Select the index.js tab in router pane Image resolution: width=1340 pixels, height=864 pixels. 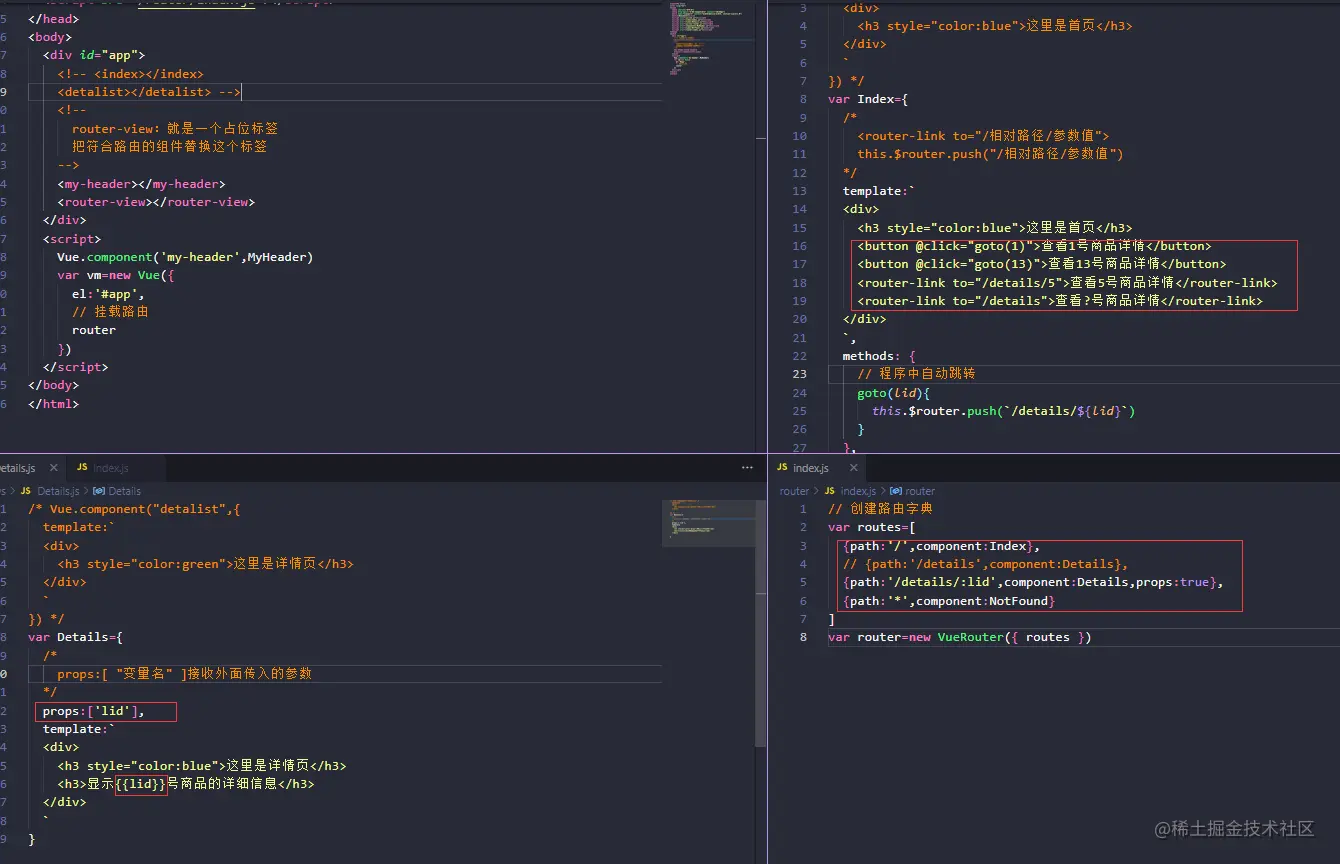[810, 468]
